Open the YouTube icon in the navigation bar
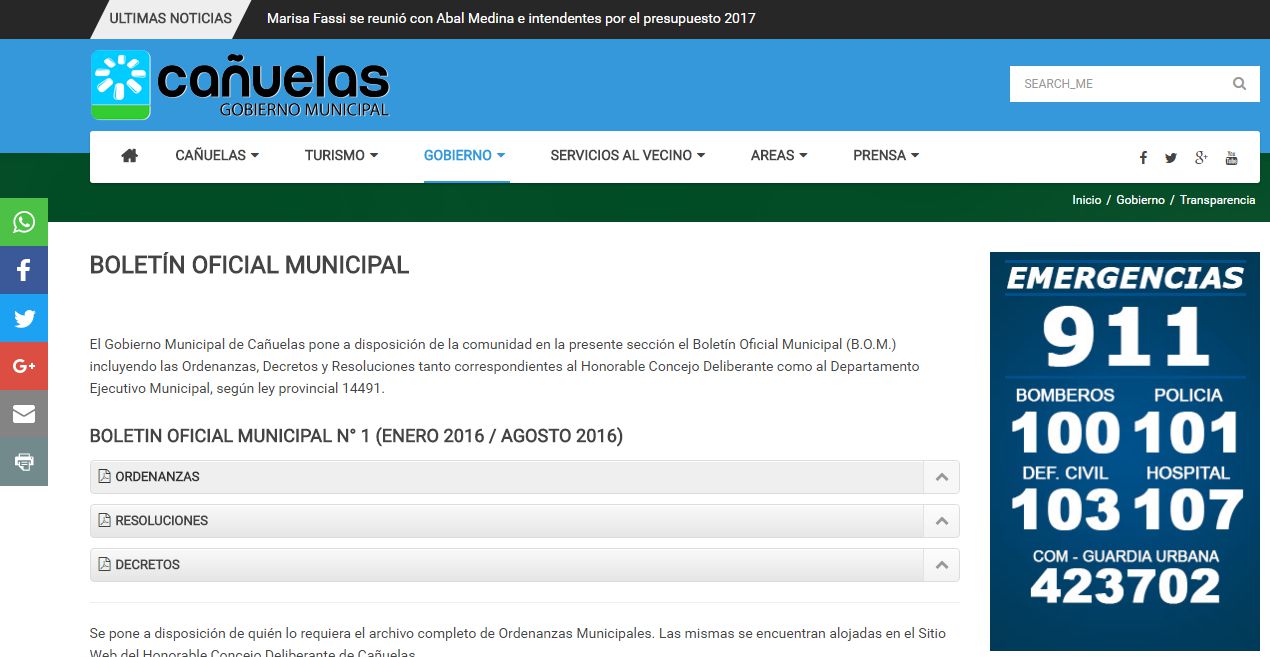 coord(1231,158)
